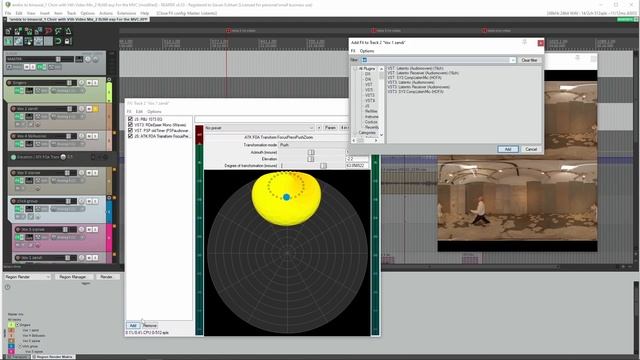
Task: Click the Open project toolbar icon
Action: click(x=18, y=31)
